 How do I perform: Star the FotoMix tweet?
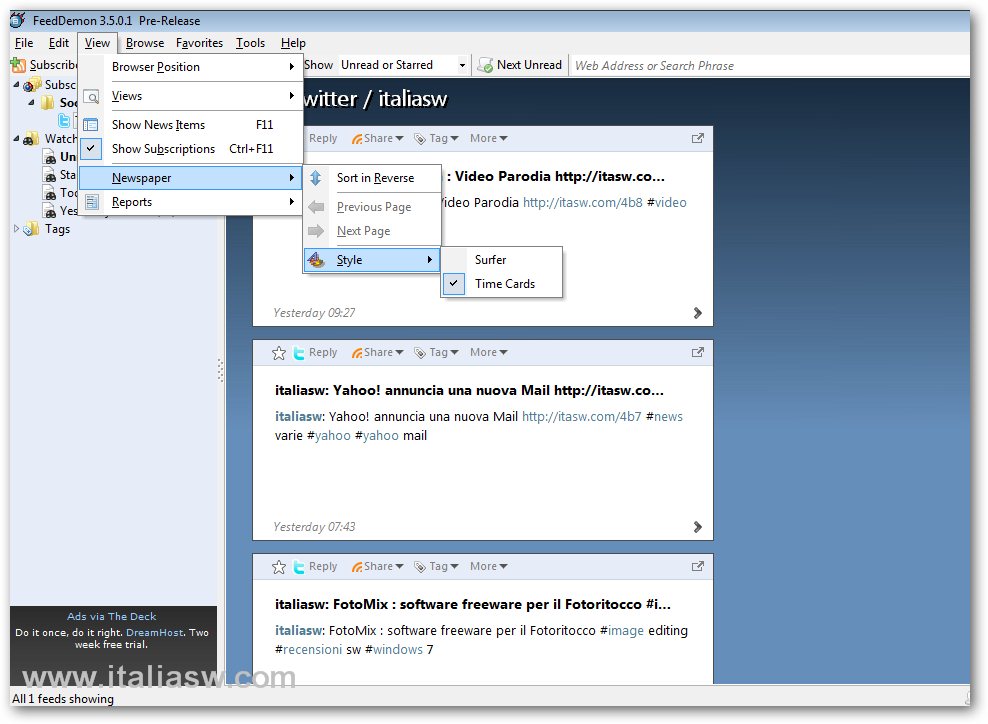coord(279,567)
